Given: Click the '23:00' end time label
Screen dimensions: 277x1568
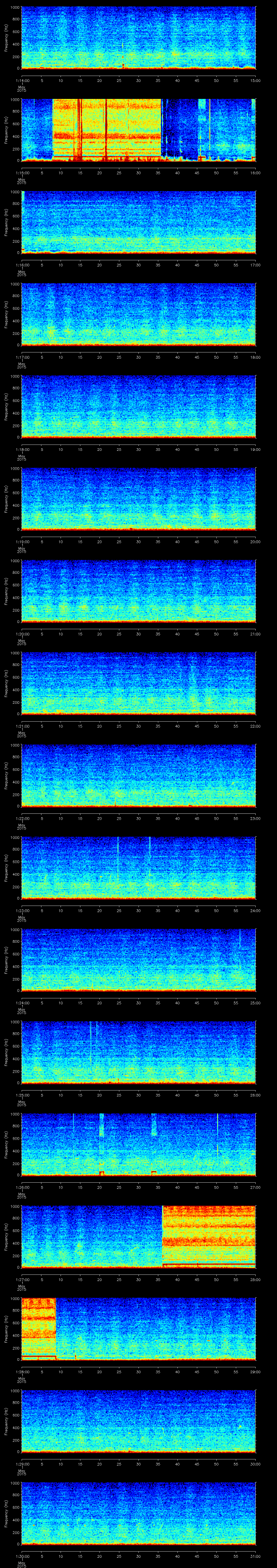Looking at the screenshot, I should pos(256,818).
